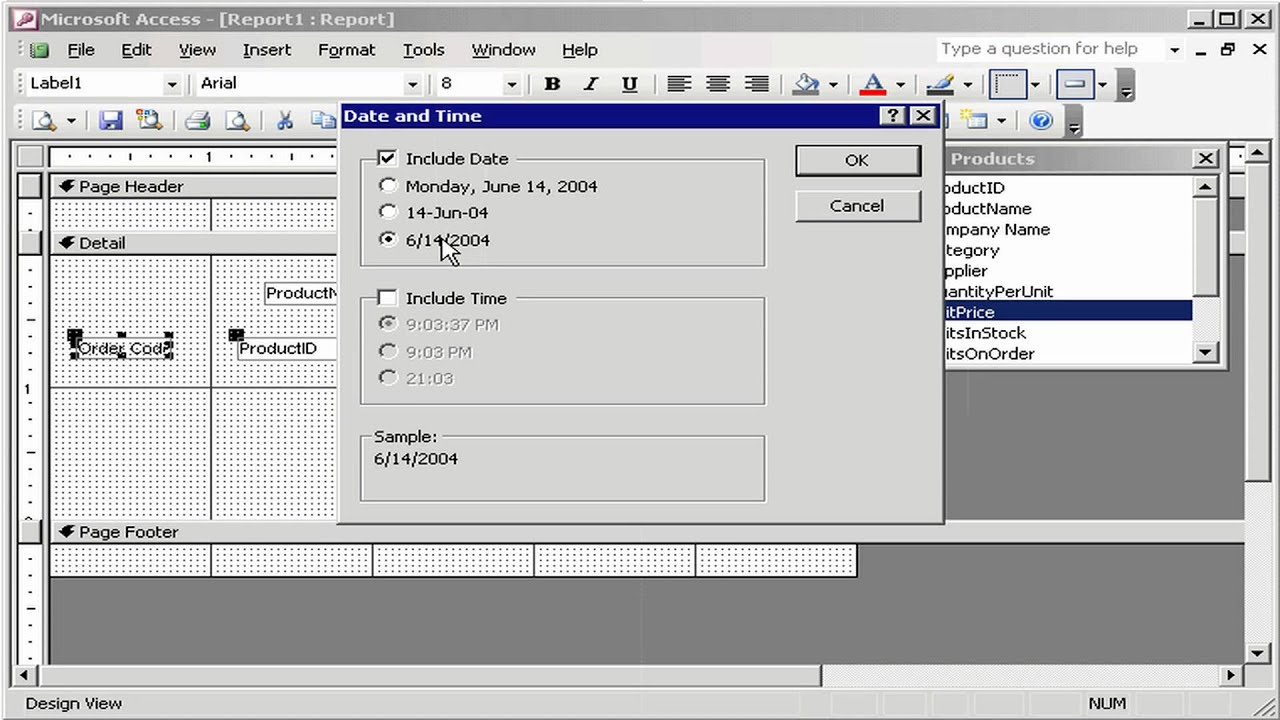The width and height of the screenshot is (1280, 720).
Task: Click Cancel in Date and Time dialog
Action: [857, 206]
